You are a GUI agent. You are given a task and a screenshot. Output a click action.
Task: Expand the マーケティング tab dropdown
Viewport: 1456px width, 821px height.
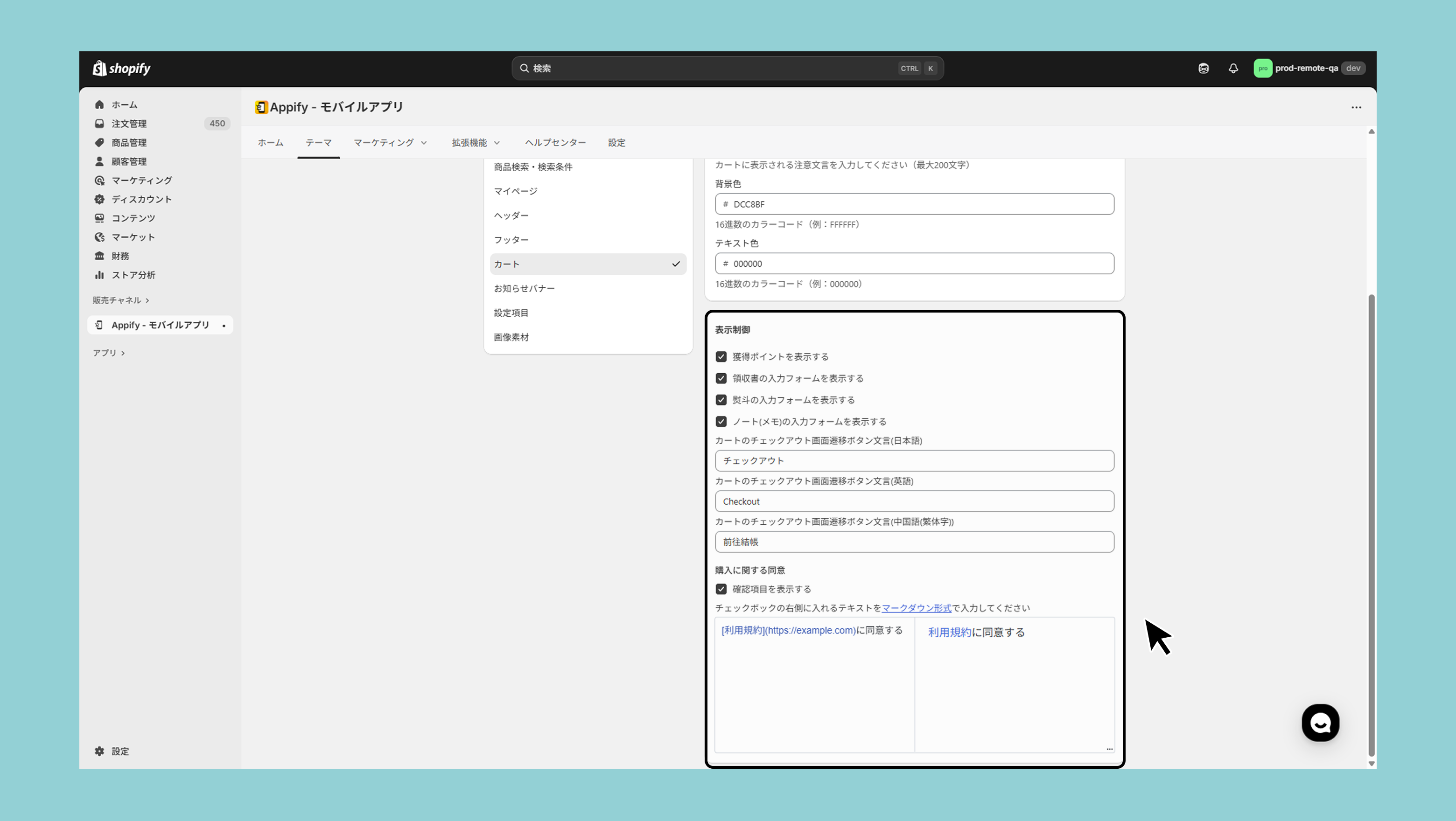[x=390, y=143]
